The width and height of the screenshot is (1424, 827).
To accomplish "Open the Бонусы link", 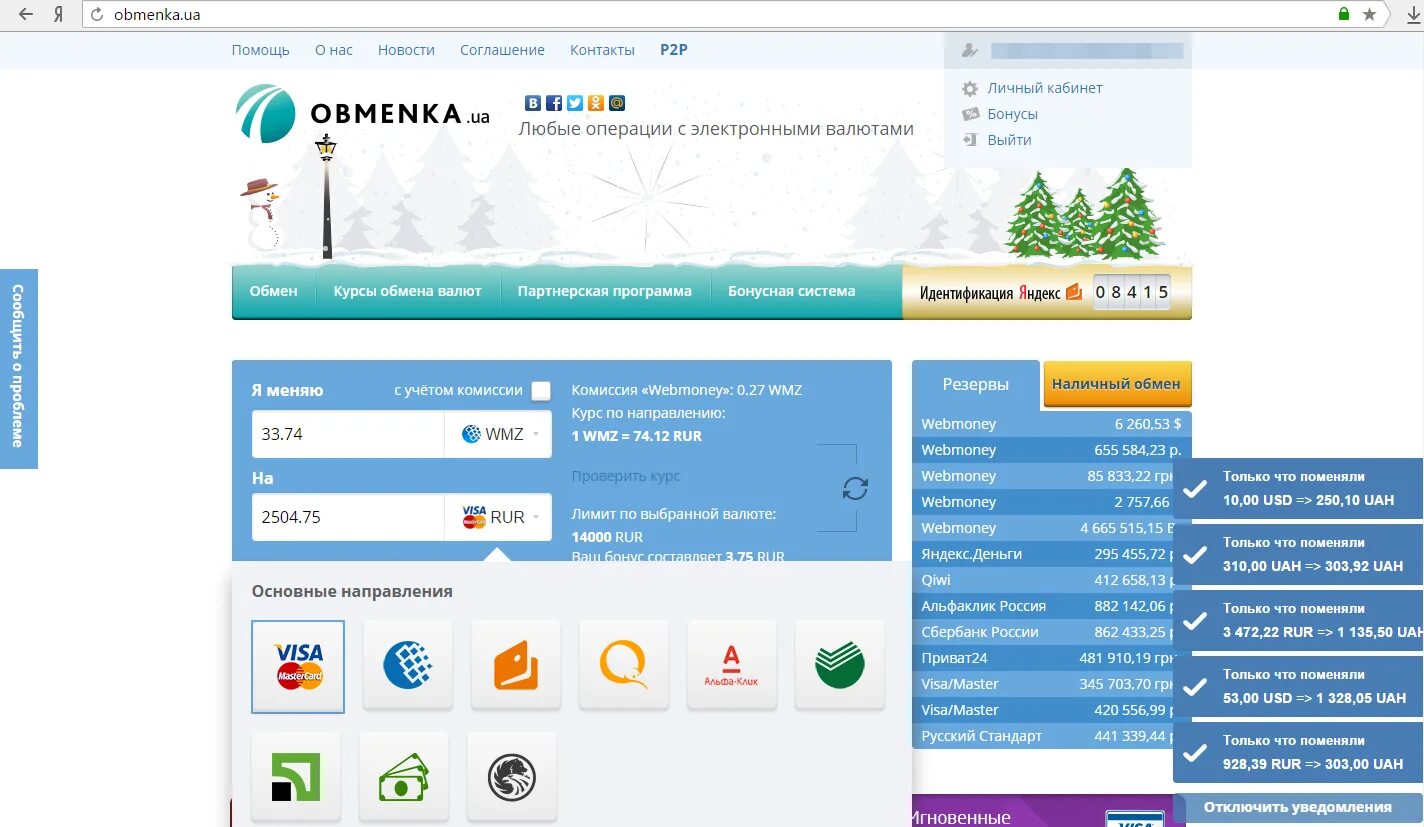I will pos(1013,114).
